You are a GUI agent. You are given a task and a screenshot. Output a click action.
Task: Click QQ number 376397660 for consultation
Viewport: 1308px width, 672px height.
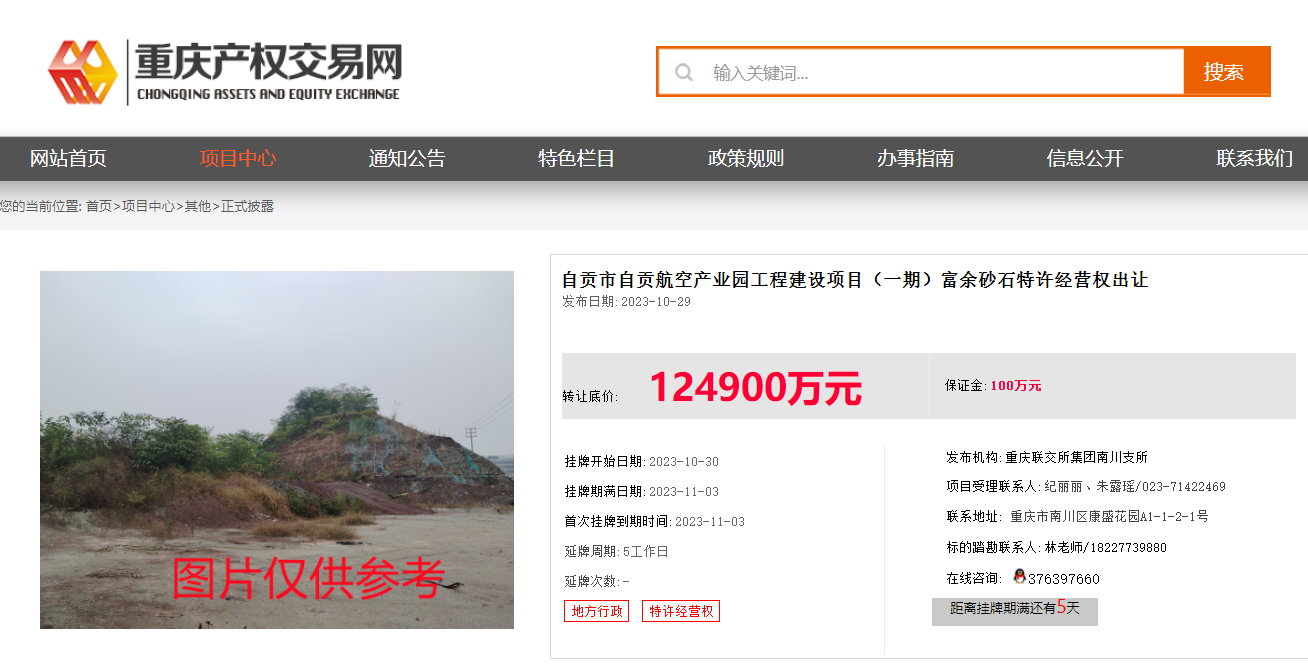tap(1063, 579)
